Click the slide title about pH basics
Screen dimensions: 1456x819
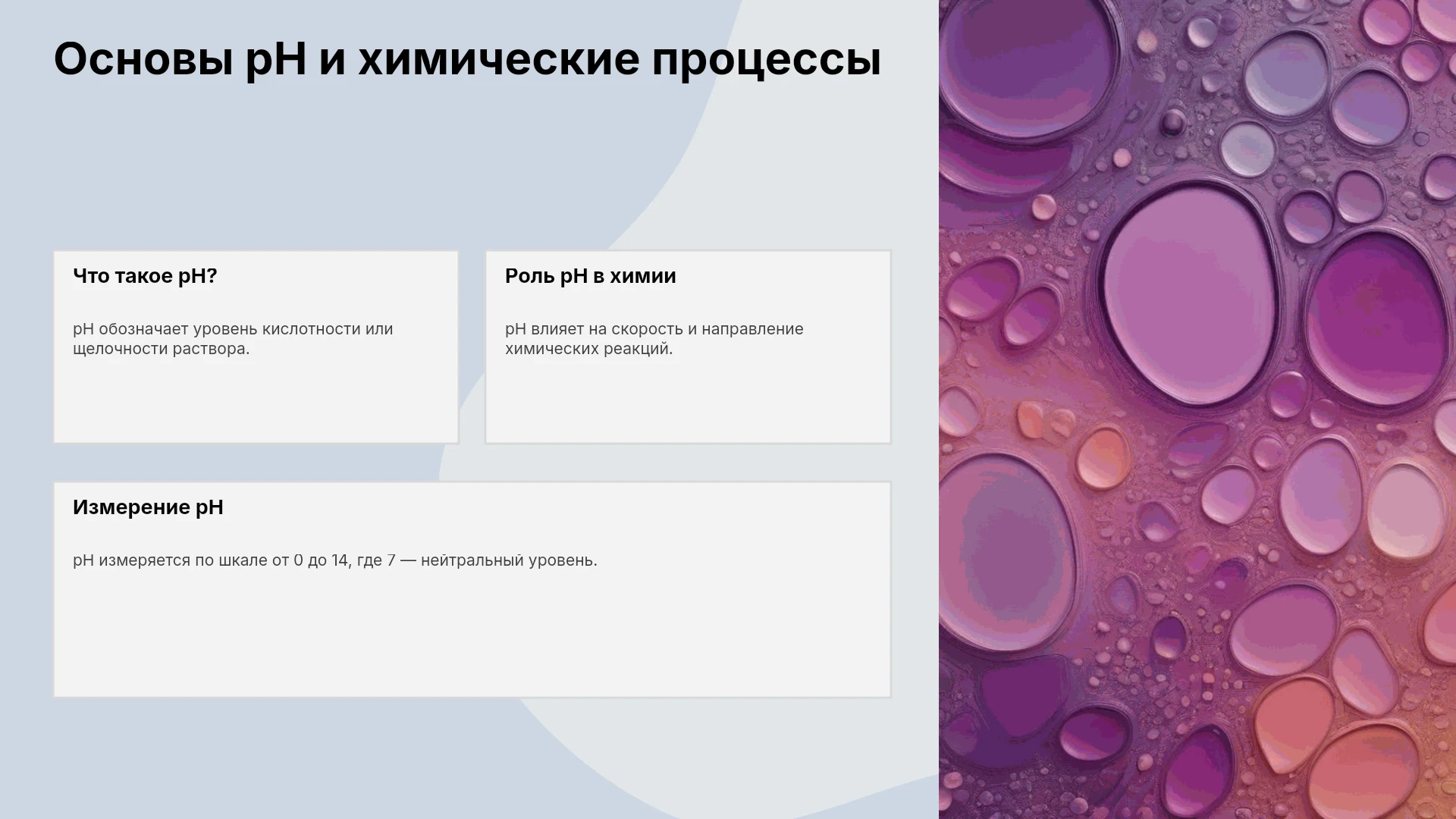click(x=467, y=59)
